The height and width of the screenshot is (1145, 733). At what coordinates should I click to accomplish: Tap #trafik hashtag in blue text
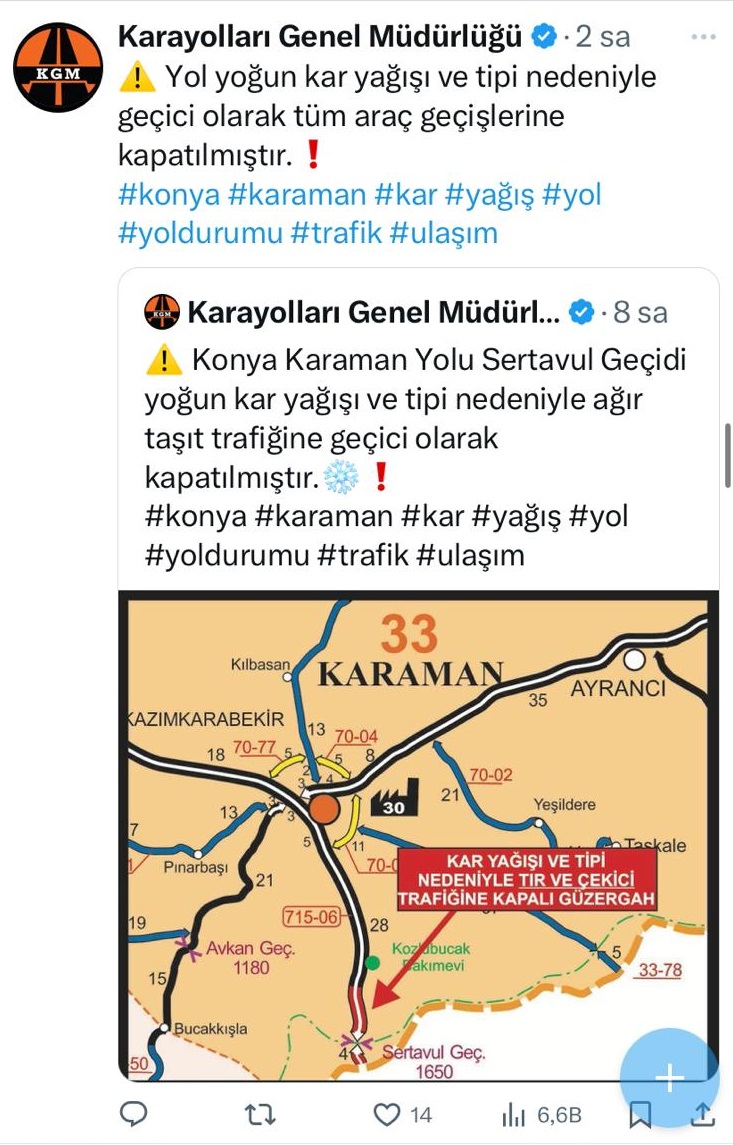coord(337,233)
